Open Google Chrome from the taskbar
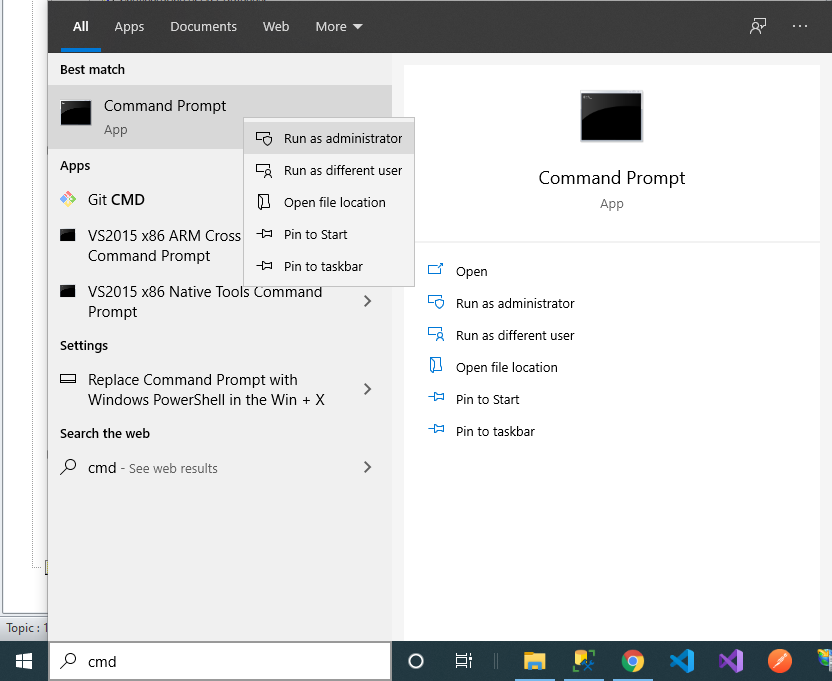This screenshot has height=681, width=832. point(632,661)
